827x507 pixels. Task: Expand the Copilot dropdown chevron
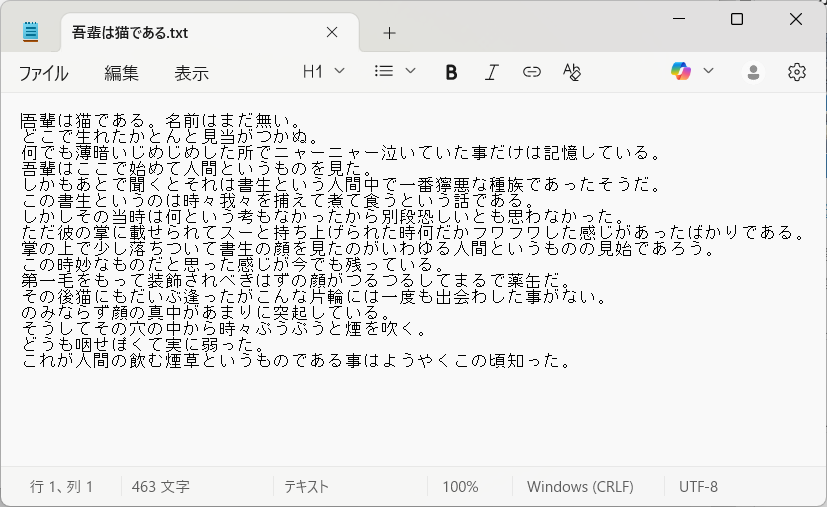pyautogui.click(x=708, y=71)
